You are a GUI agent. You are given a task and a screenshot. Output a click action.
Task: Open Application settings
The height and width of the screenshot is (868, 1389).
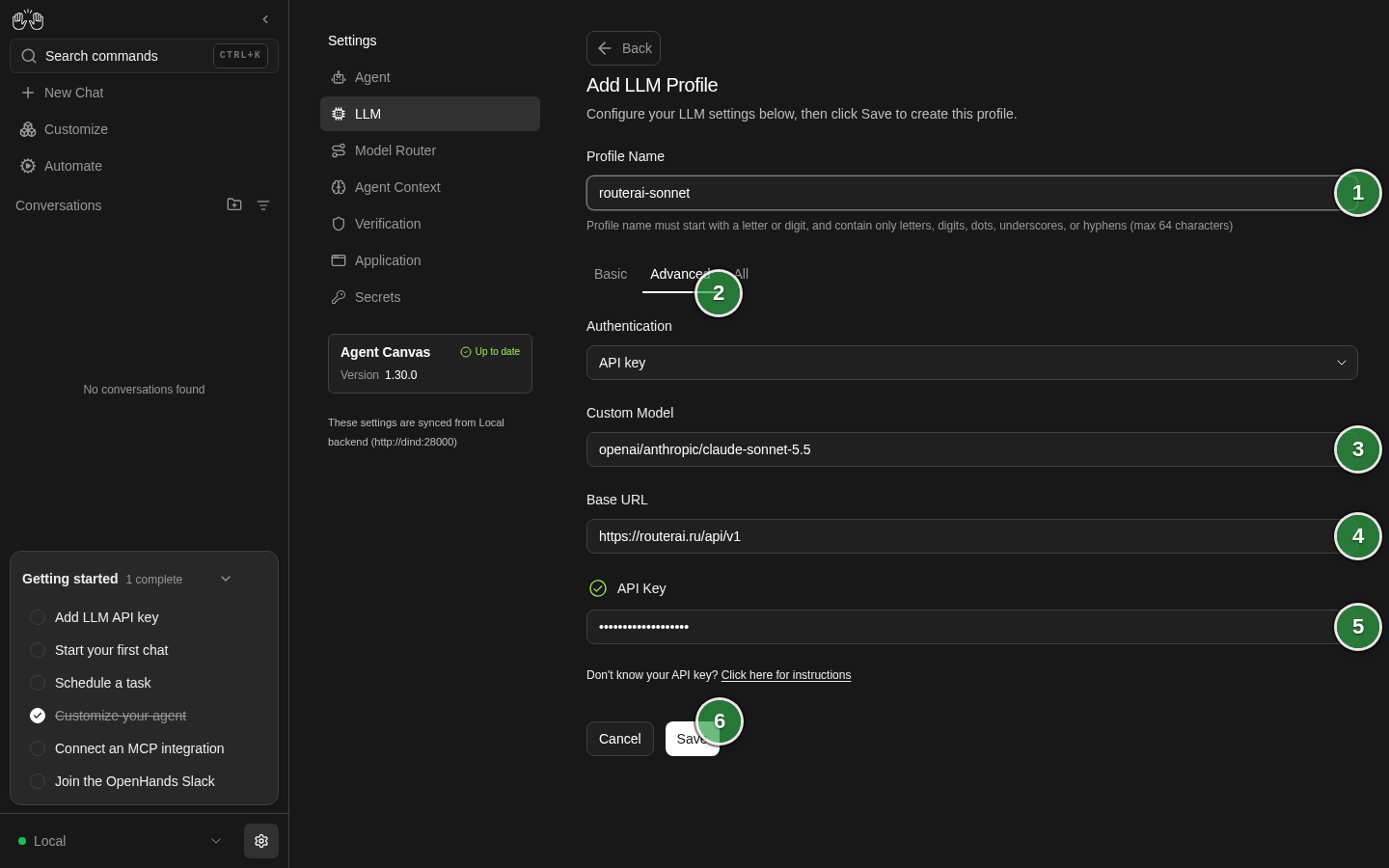click(430, 260)
